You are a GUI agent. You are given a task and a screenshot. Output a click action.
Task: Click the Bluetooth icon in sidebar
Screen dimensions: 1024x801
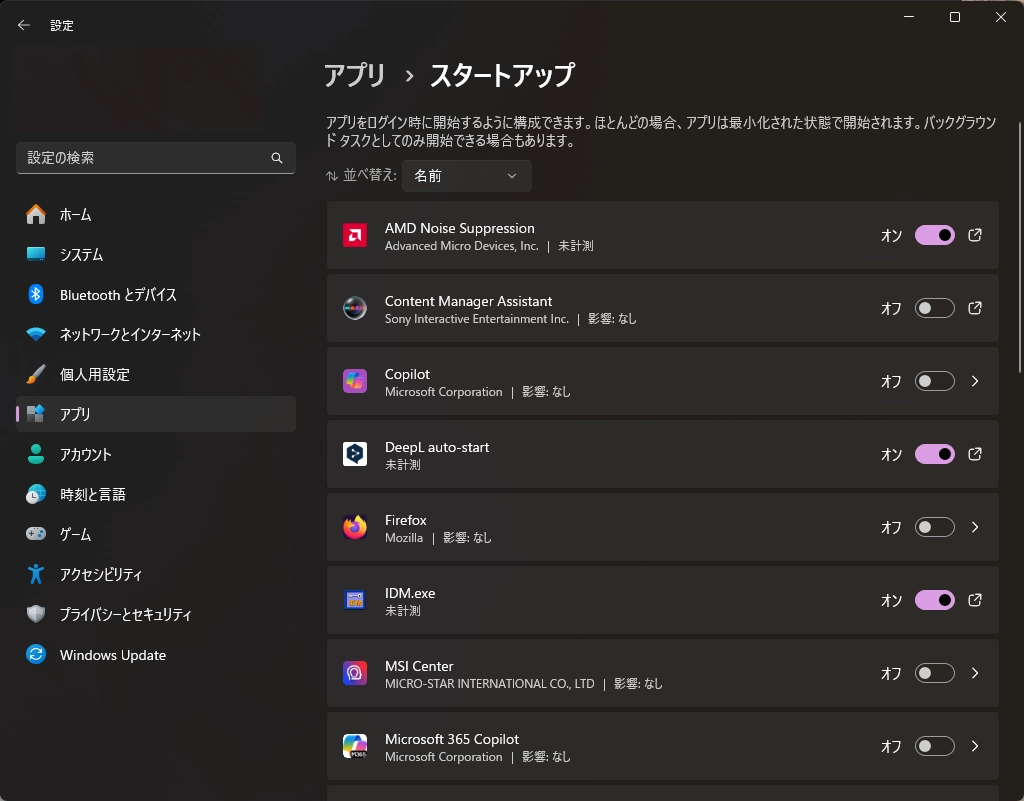click(x=36, y=294)
